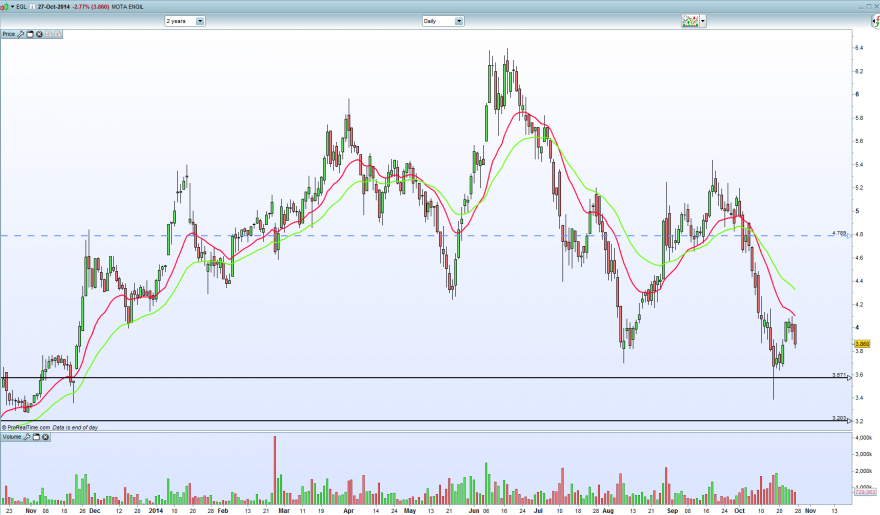Open the 2 years period dropdown

[x=185, y=21]
